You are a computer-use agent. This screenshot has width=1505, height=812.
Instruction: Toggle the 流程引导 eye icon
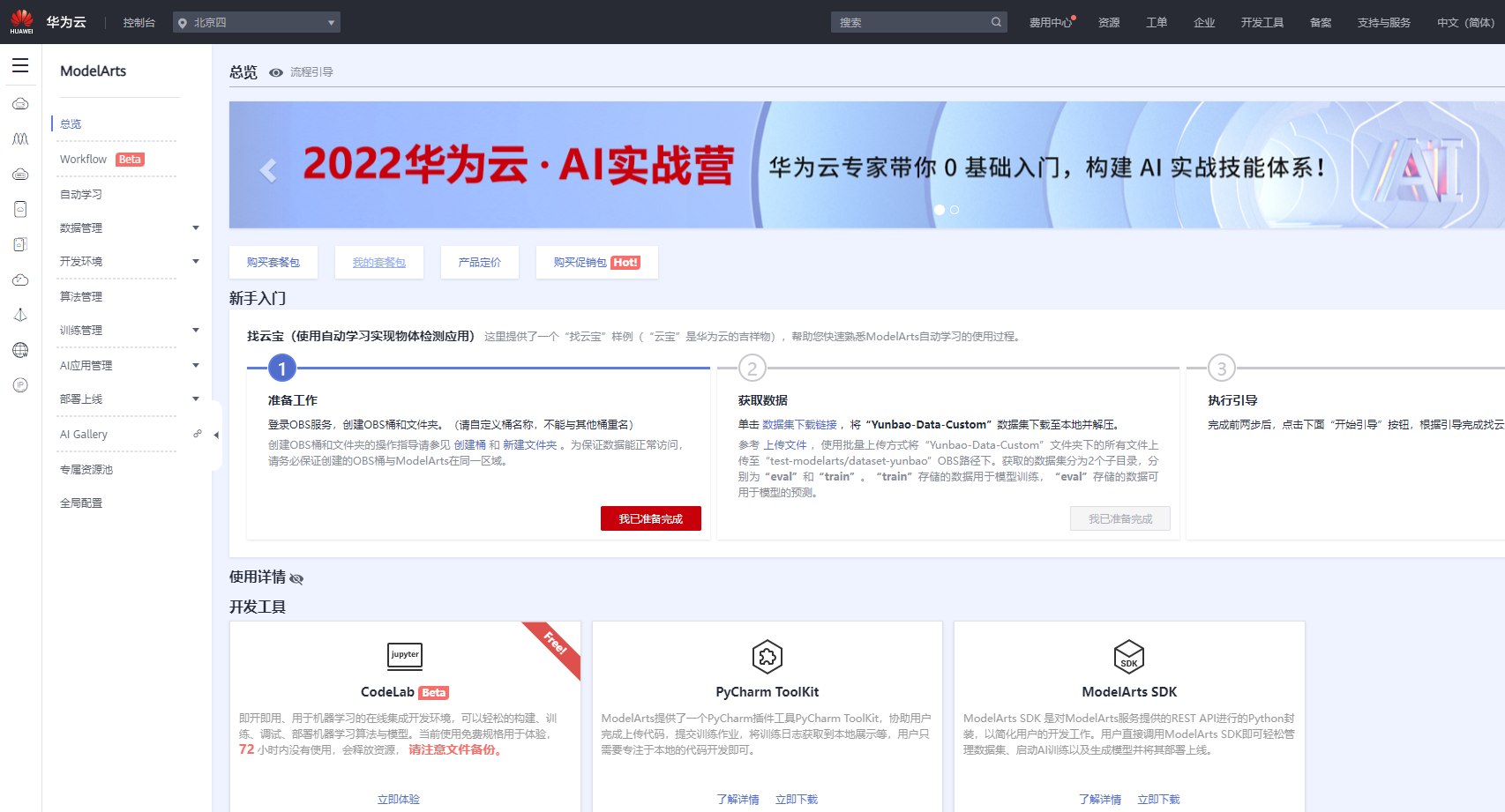pos(276,72)
